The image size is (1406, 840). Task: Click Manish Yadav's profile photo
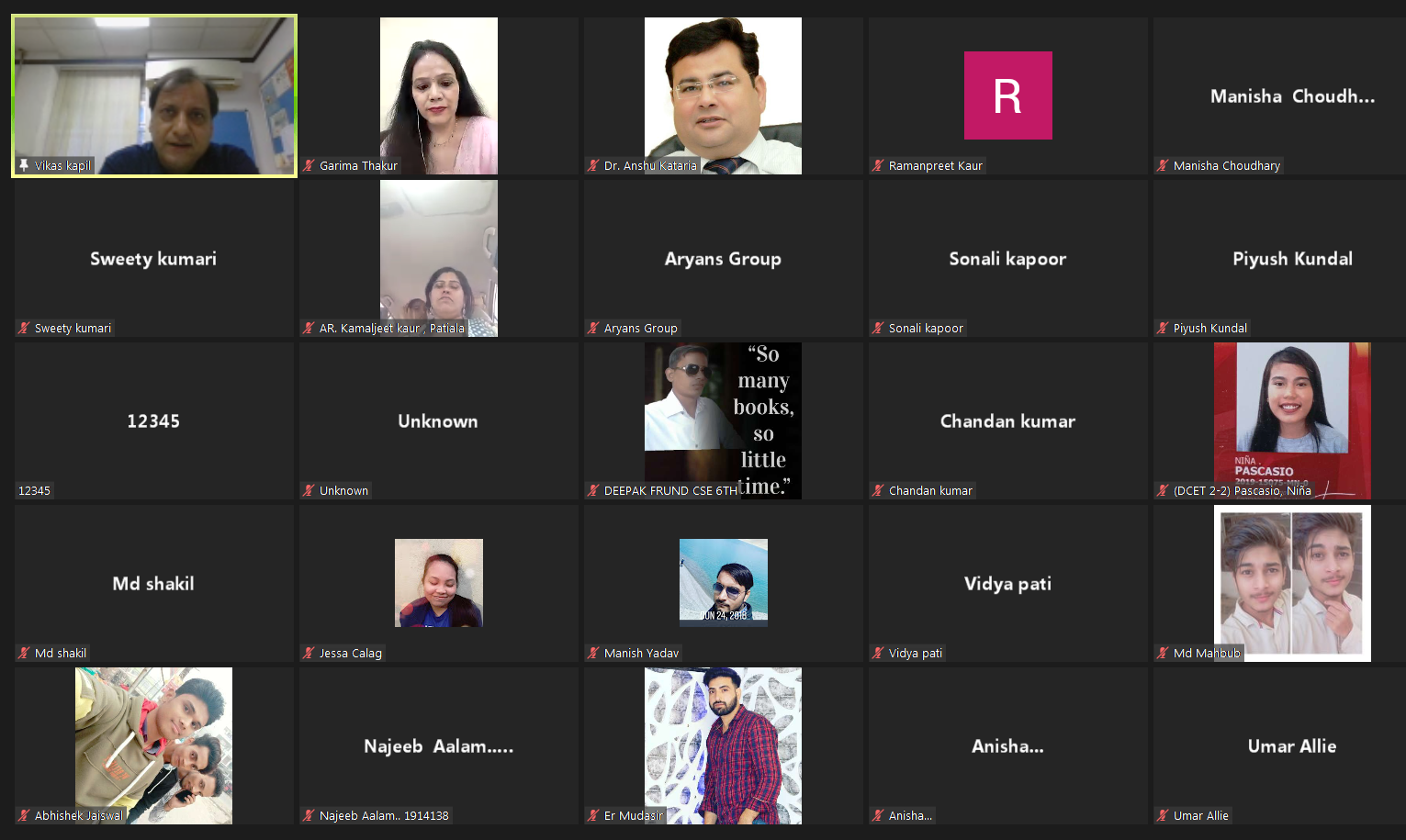click(724, 583)
